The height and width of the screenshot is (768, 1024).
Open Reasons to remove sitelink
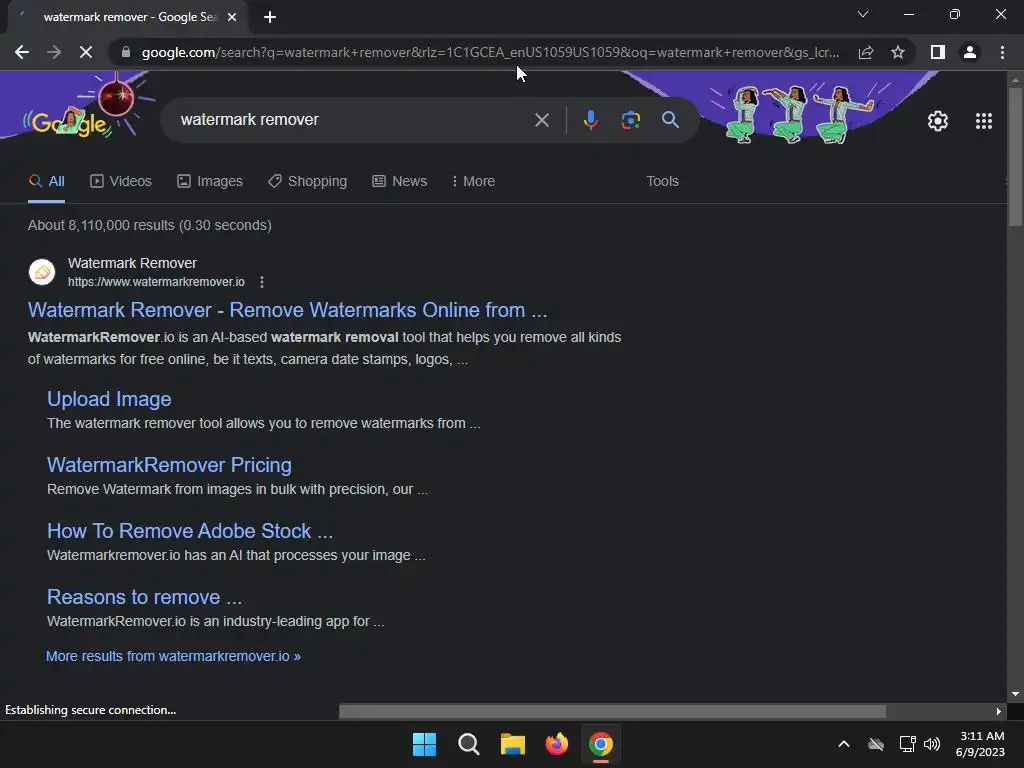(144, 597)
